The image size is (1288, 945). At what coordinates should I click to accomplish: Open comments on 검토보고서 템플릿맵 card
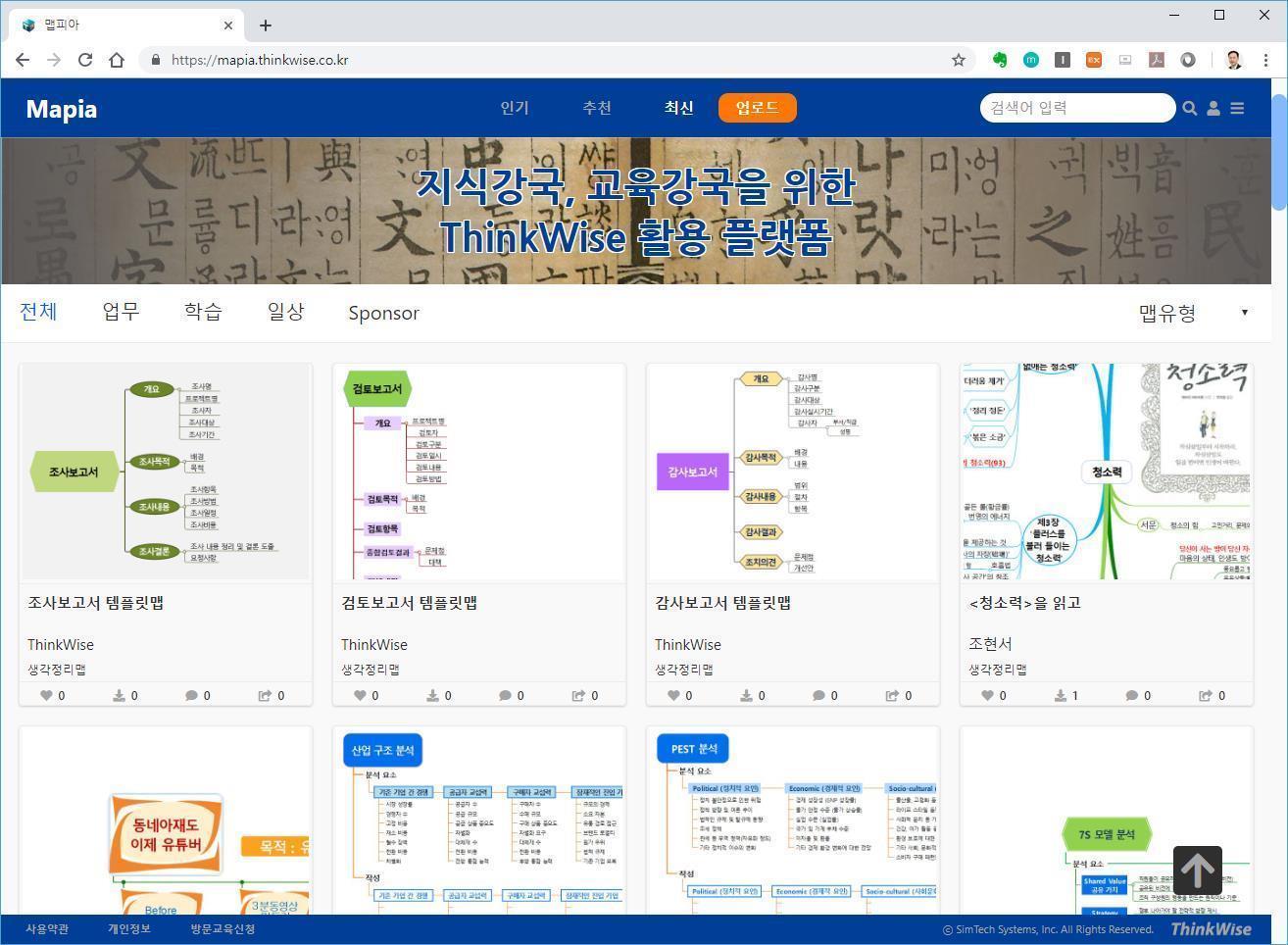click(505, 695)
